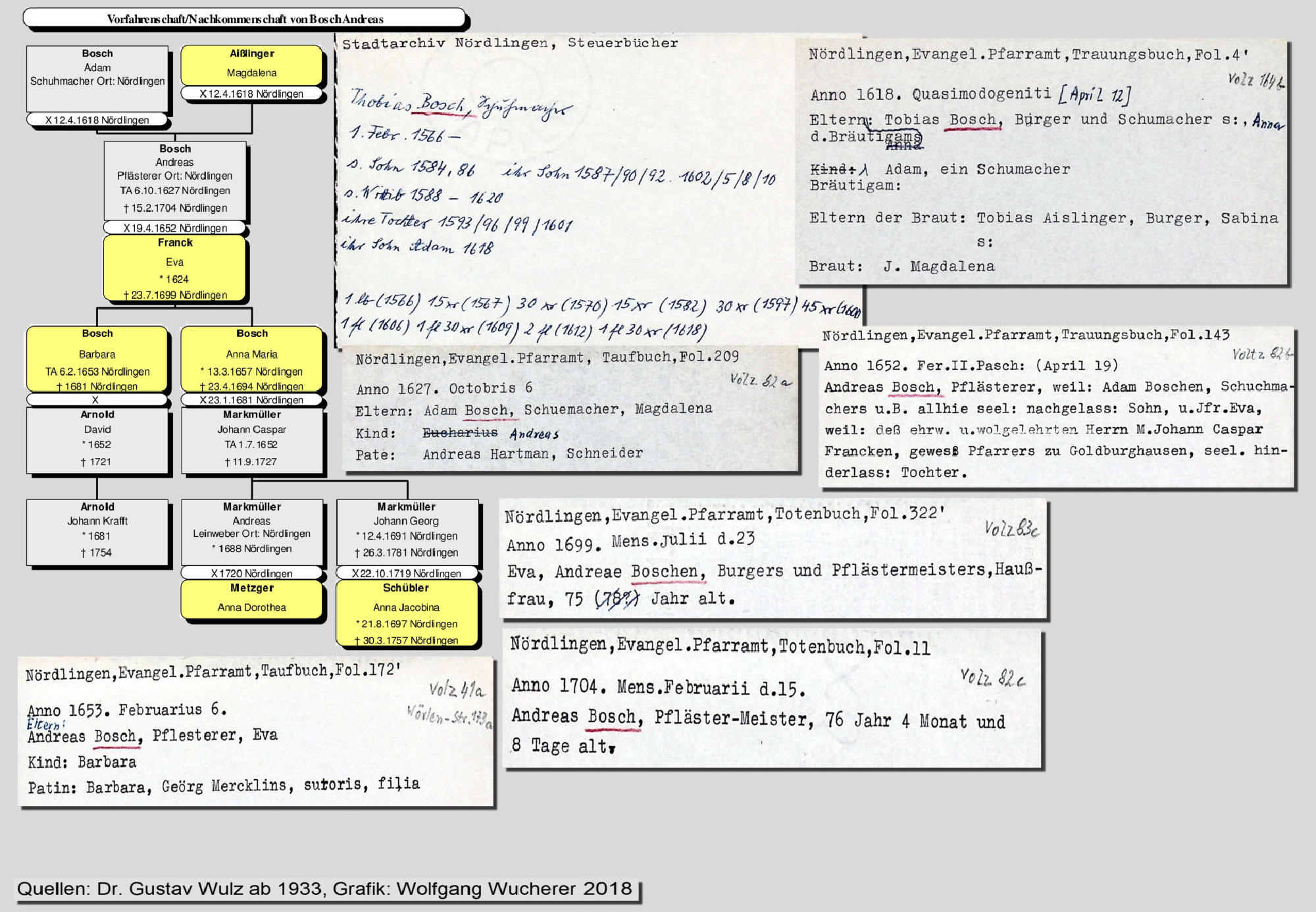This screenshot has height=912, width=1316.
Task: Click the Bosch Barbara yellow box
Action: coord(97,359)
